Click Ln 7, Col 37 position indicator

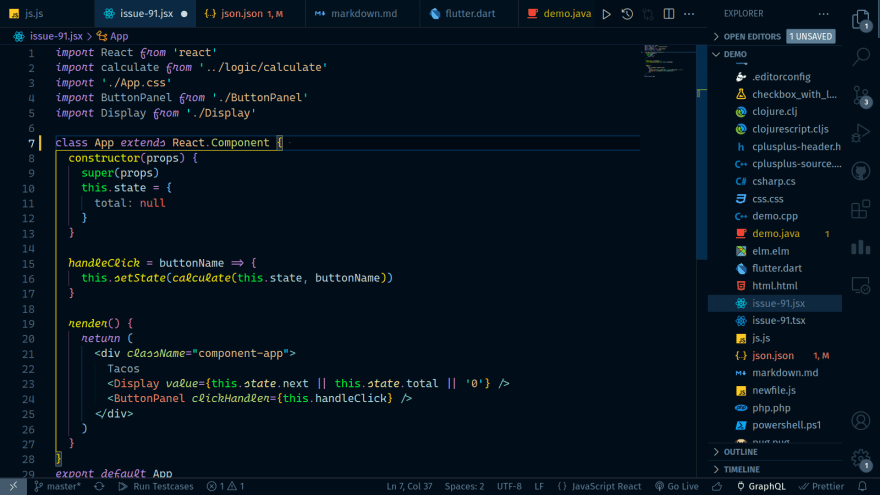coord(409,487)
